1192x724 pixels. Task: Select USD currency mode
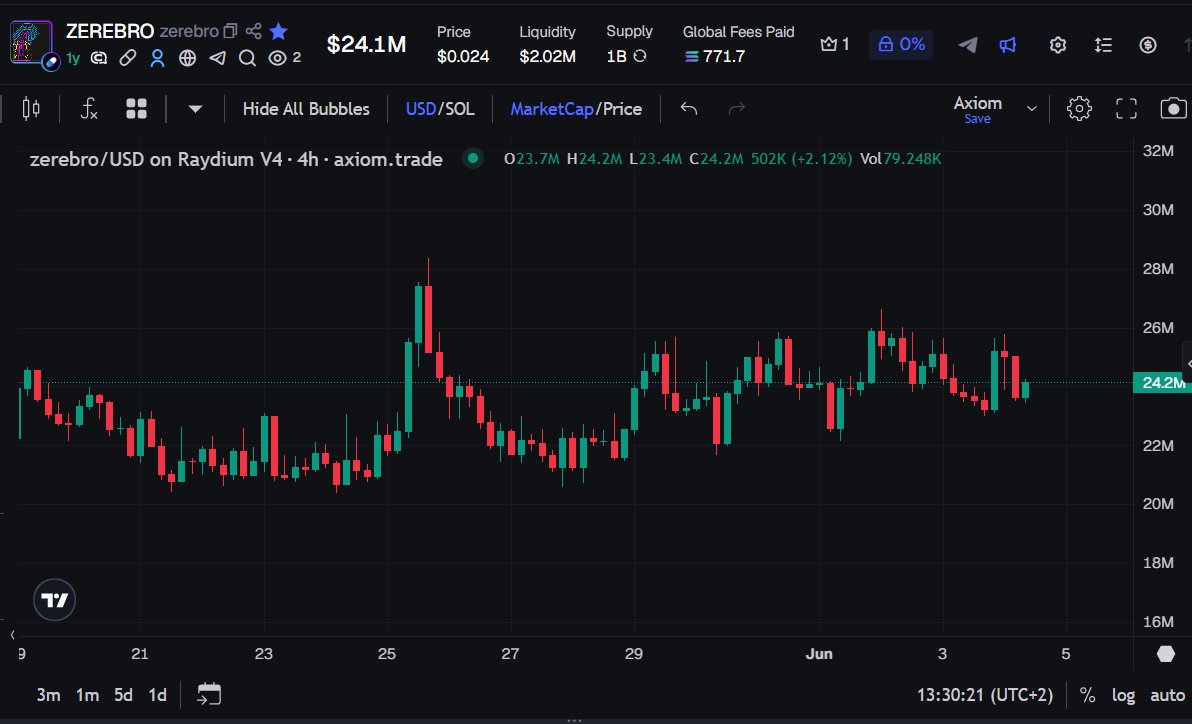pos(420,109)
